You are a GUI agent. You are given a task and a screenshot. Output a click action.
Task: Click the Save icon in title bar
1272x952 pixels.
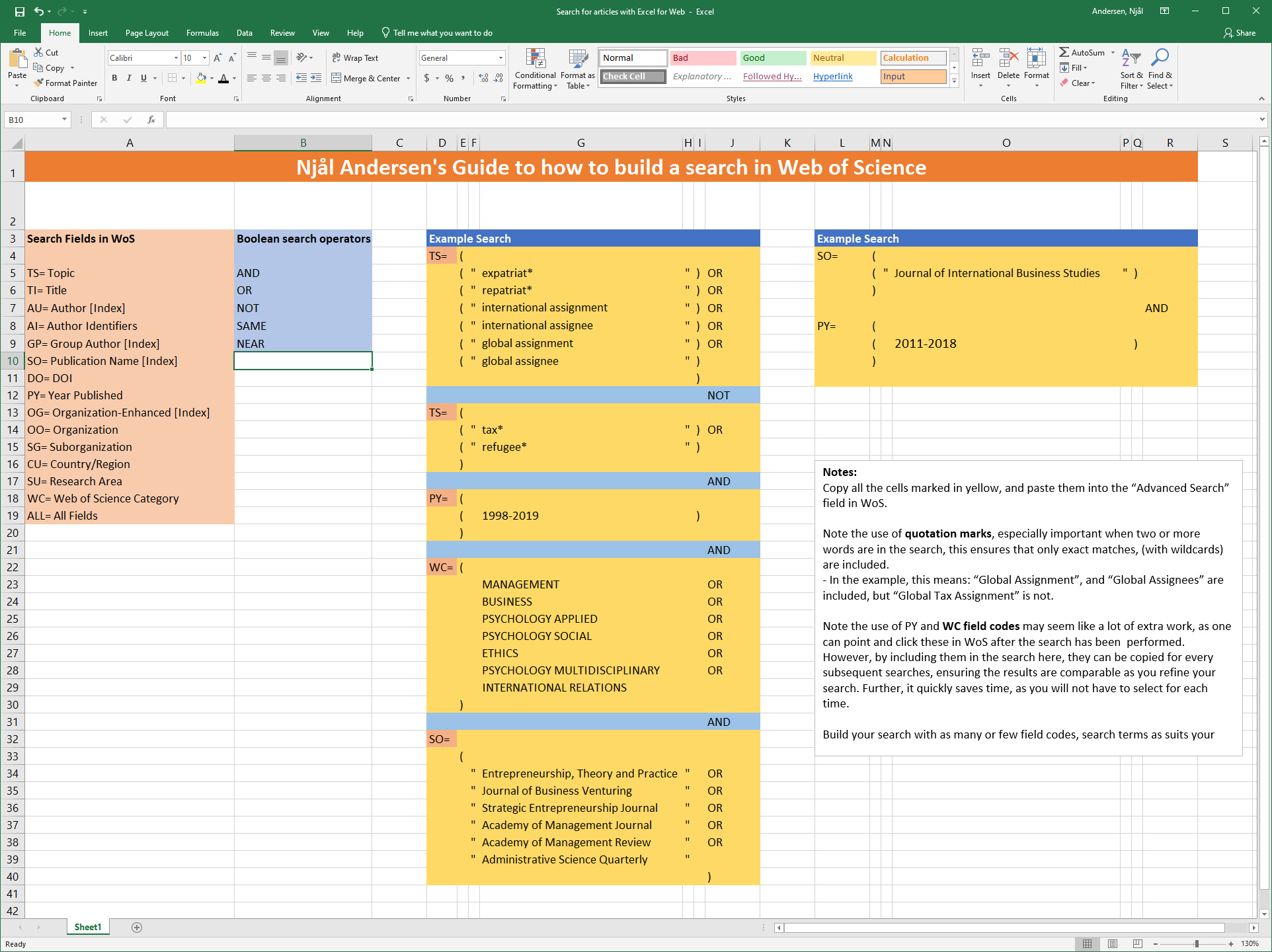[20, 11]
